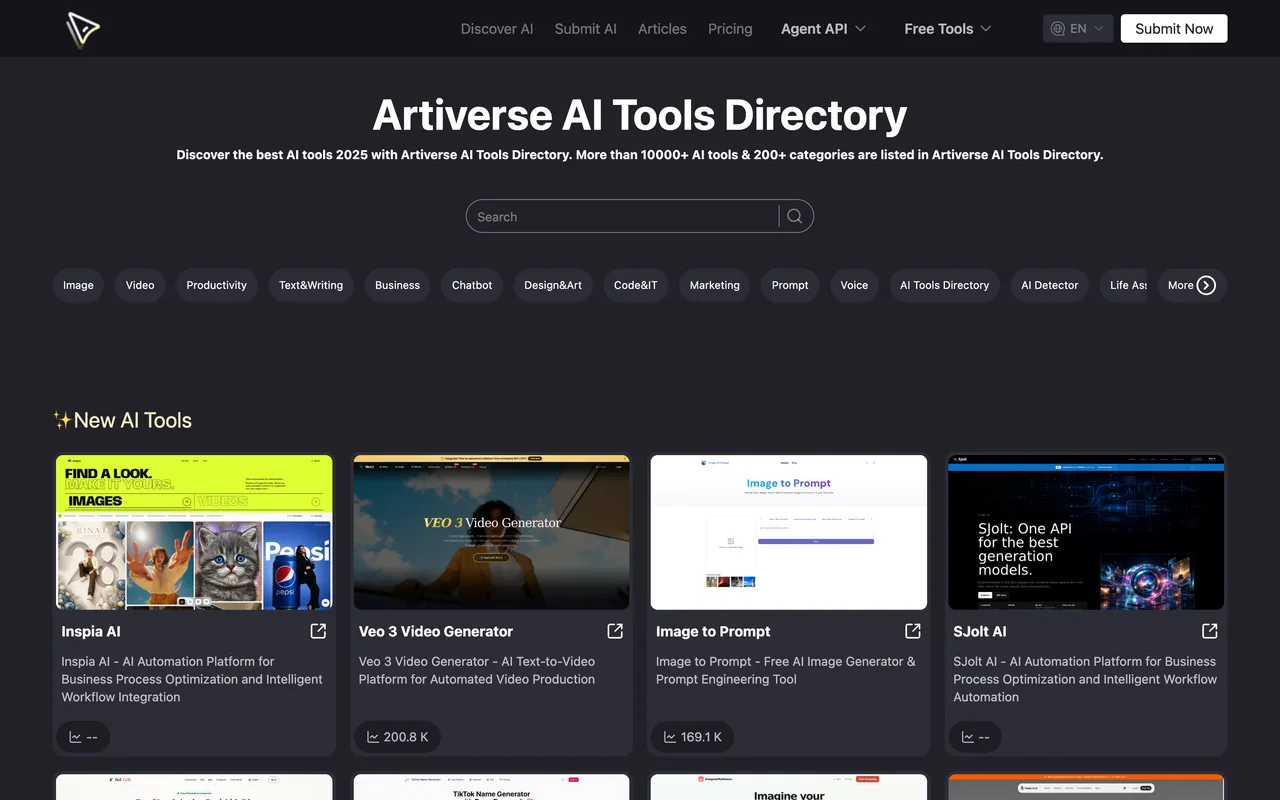Select the Business category chip
Screen dimensions: 1280x800
398,285
